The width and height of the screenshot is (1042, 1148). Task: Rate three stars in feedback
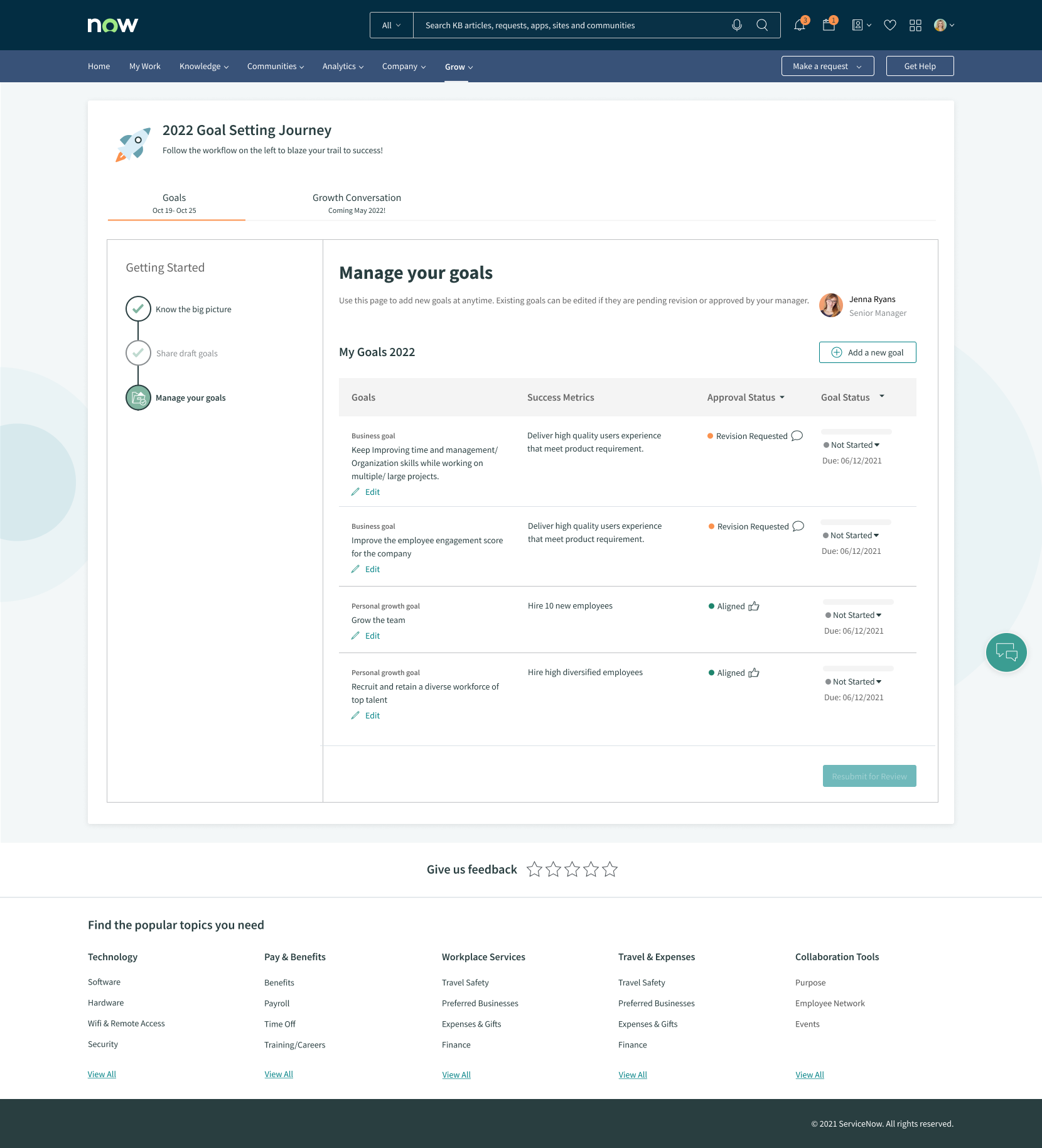(x=572, y=869)
